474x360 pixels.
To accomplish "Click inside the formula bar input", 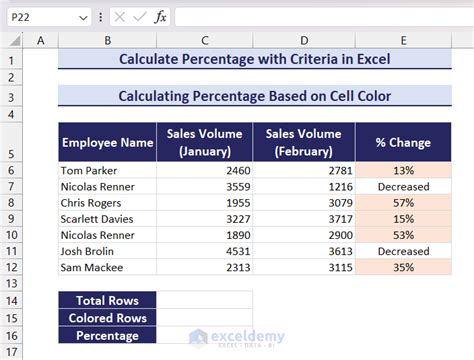I will [x=324, y=17].
